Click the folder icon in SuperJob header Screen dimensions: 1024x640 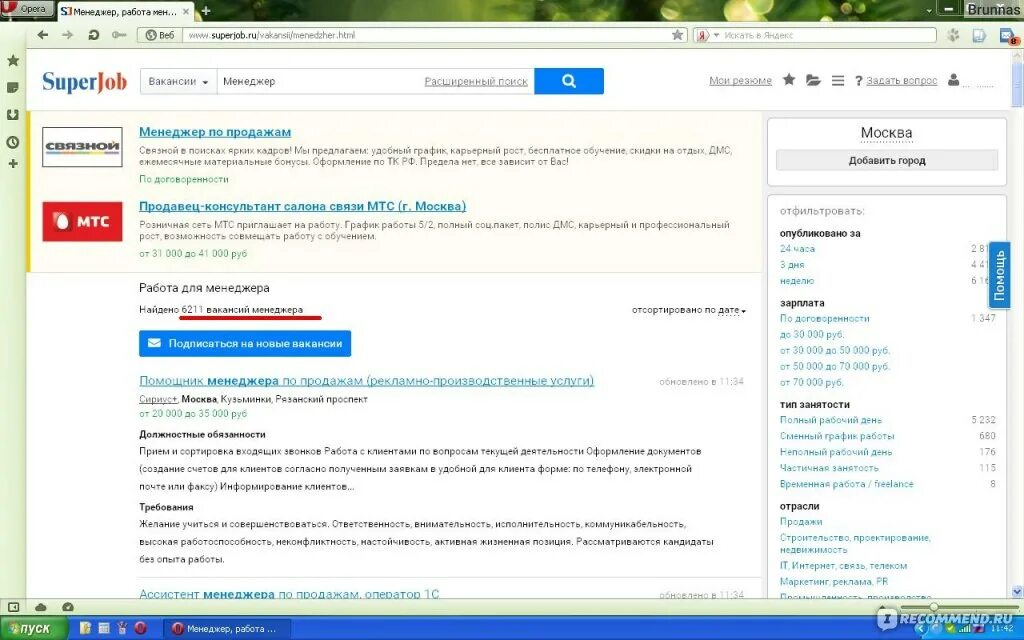point(813,80)
